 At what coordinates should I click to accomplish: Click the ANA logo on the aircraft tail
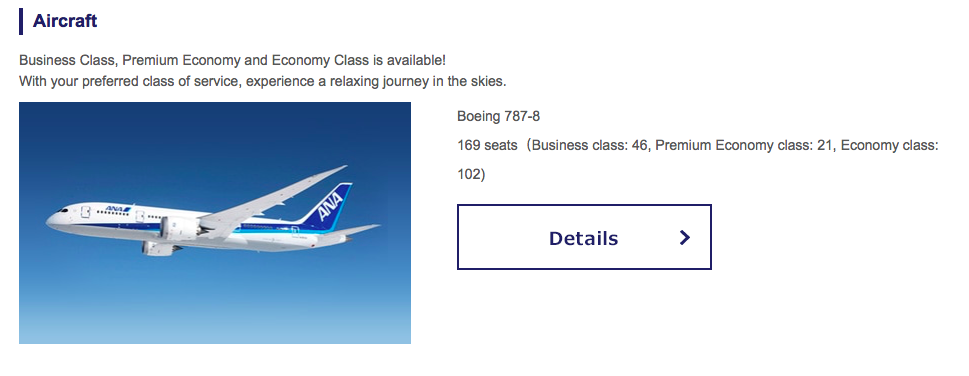330,205
